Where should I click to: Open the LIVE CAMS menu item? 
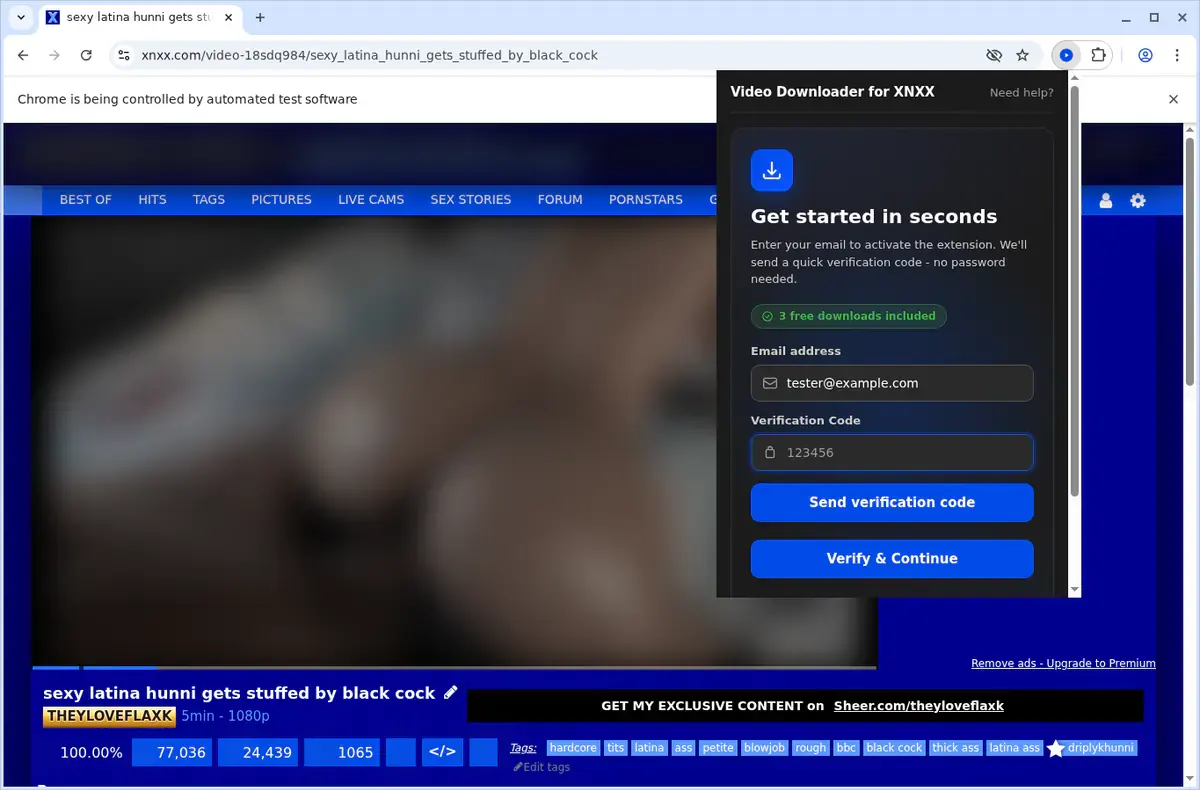[x=371, y=200]
